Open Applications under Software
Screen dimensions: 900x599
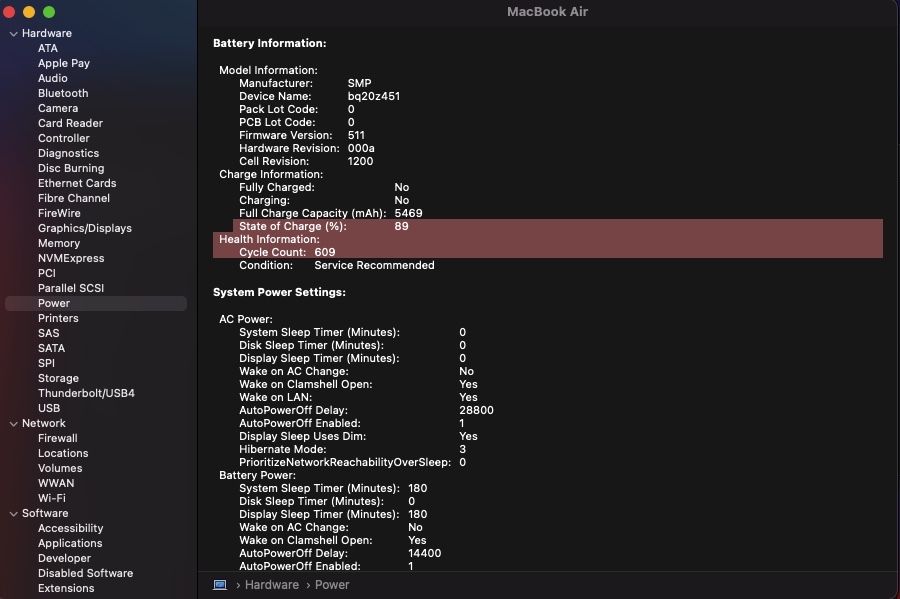[x=70, y=543]
